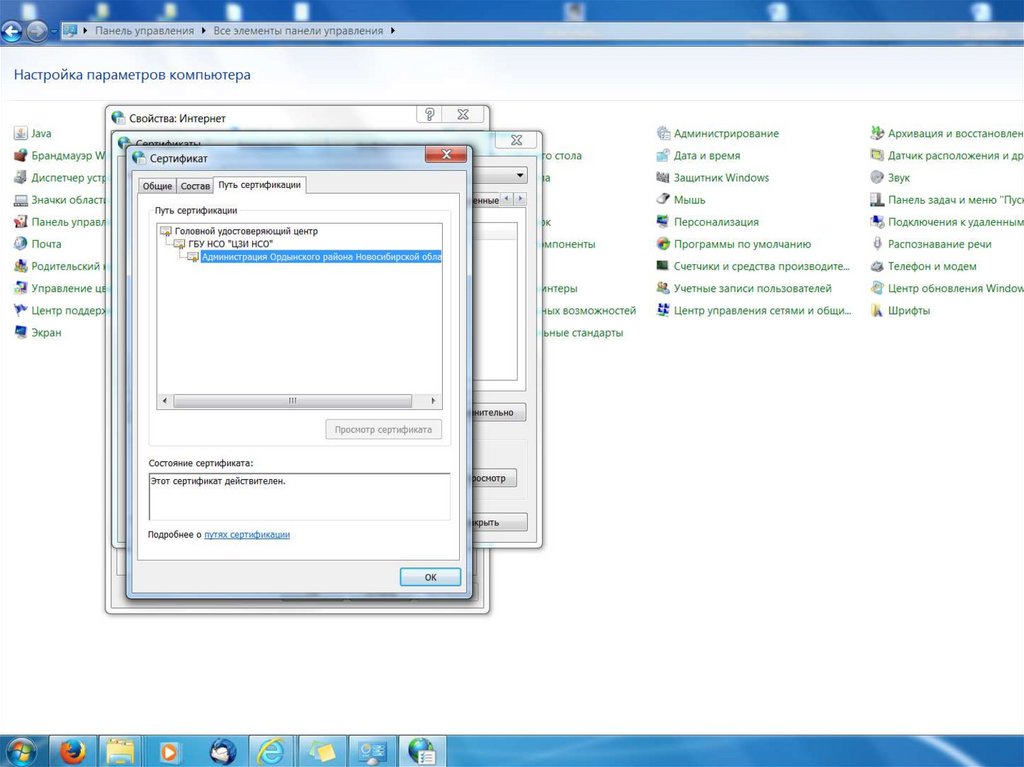Open Thunderbird from the taskbar
1024x767 pixels.
click(x=221, y=750)
